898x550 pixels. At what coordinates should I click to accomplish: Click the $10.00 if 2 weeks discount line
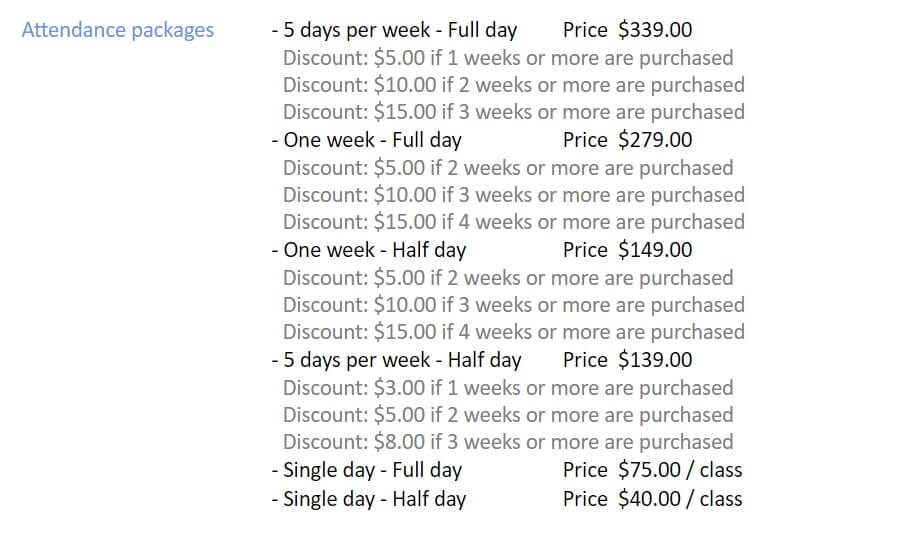tap(514, 85)
